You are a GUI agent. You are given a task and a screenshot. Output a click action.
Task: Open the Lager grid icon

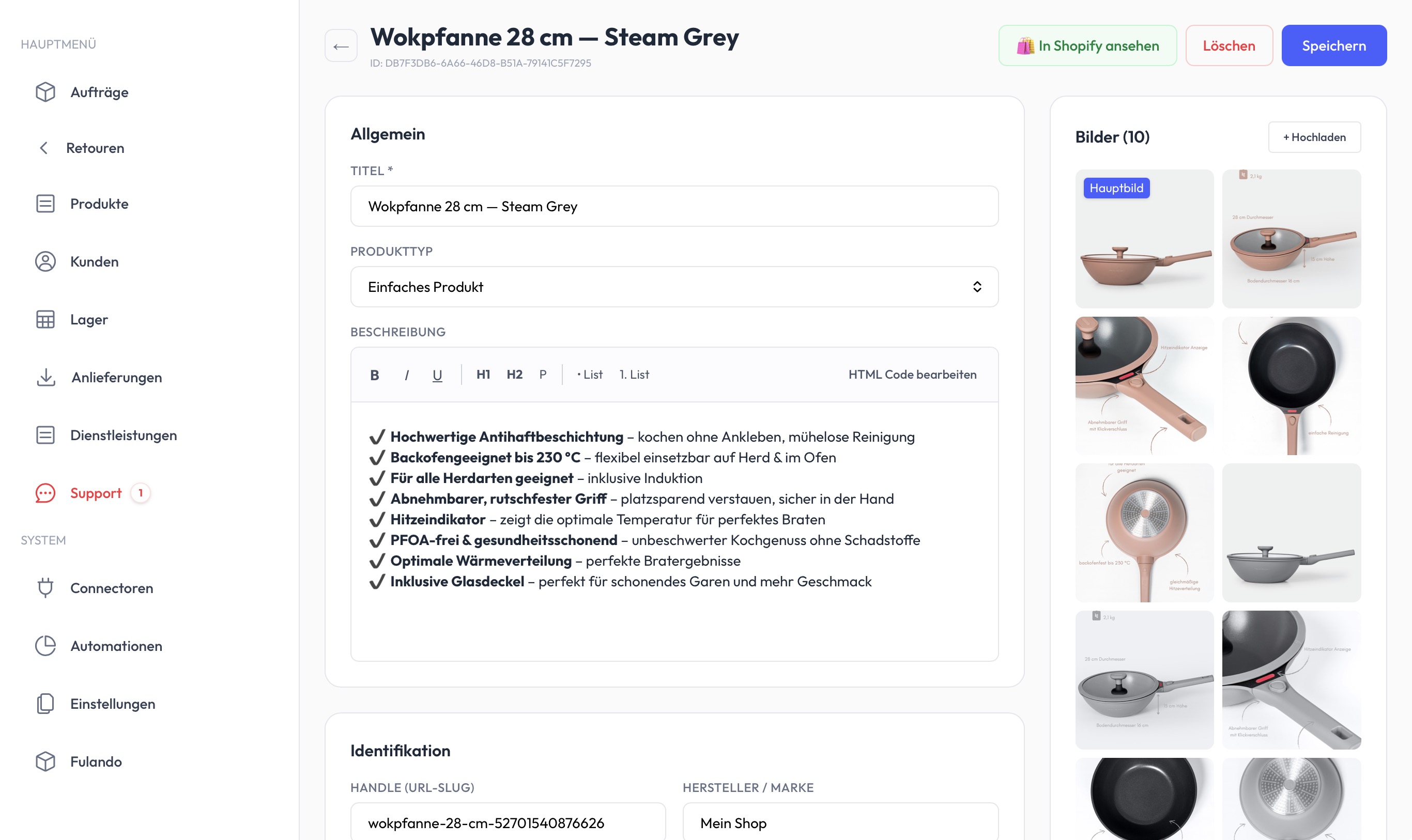pos(45,320)
